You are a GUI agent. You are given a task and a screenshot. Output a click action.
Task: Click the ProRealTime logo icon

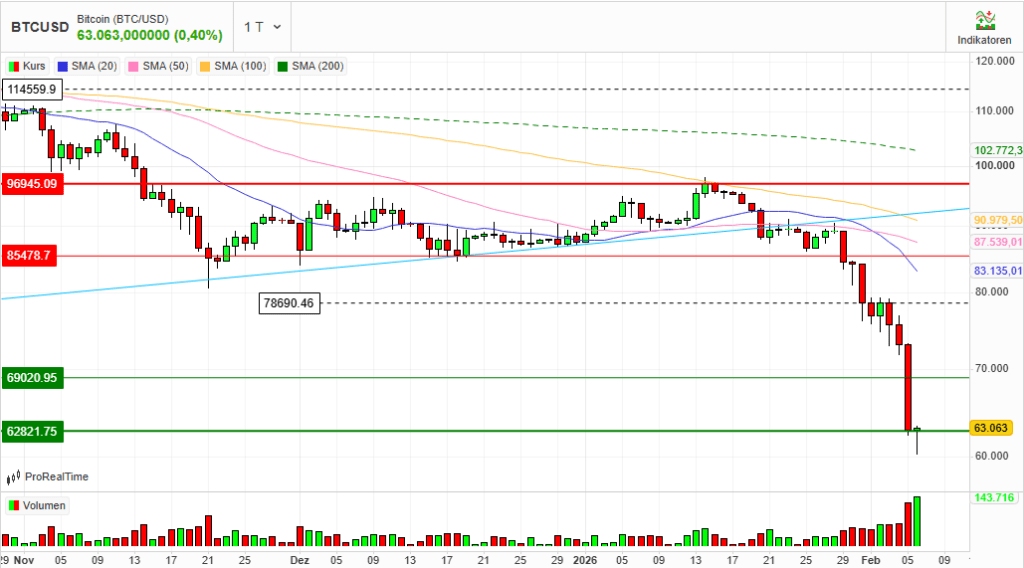click(x=14, y=478)
